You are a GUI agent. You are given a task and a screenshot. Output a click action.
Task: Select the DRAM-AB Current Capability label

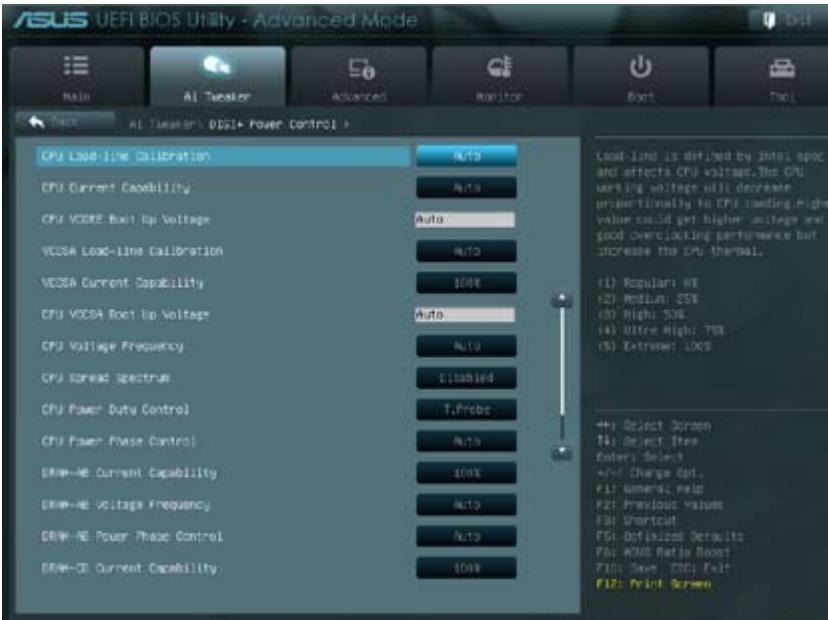click(x=129, y=473)
